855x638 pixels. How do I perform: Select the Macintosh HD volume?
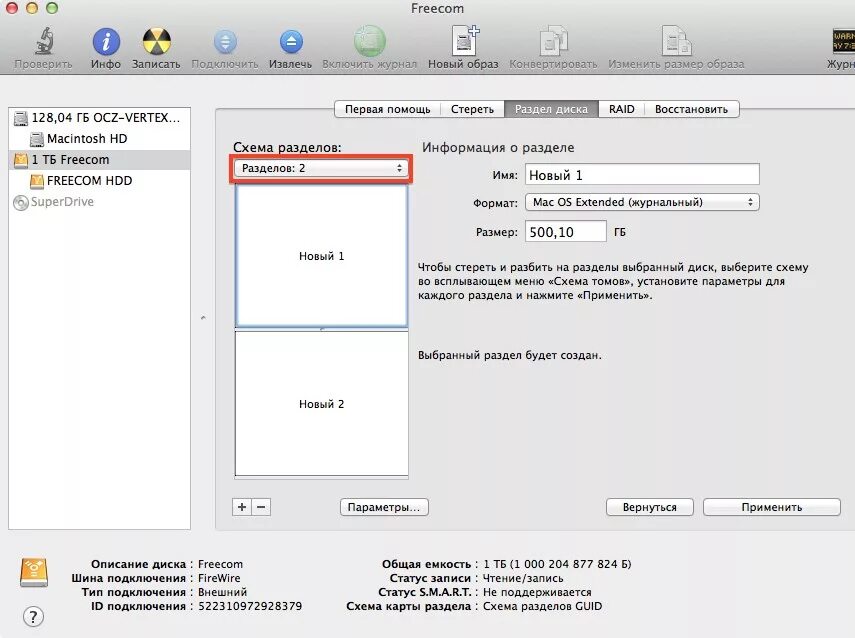pos(99,139)
